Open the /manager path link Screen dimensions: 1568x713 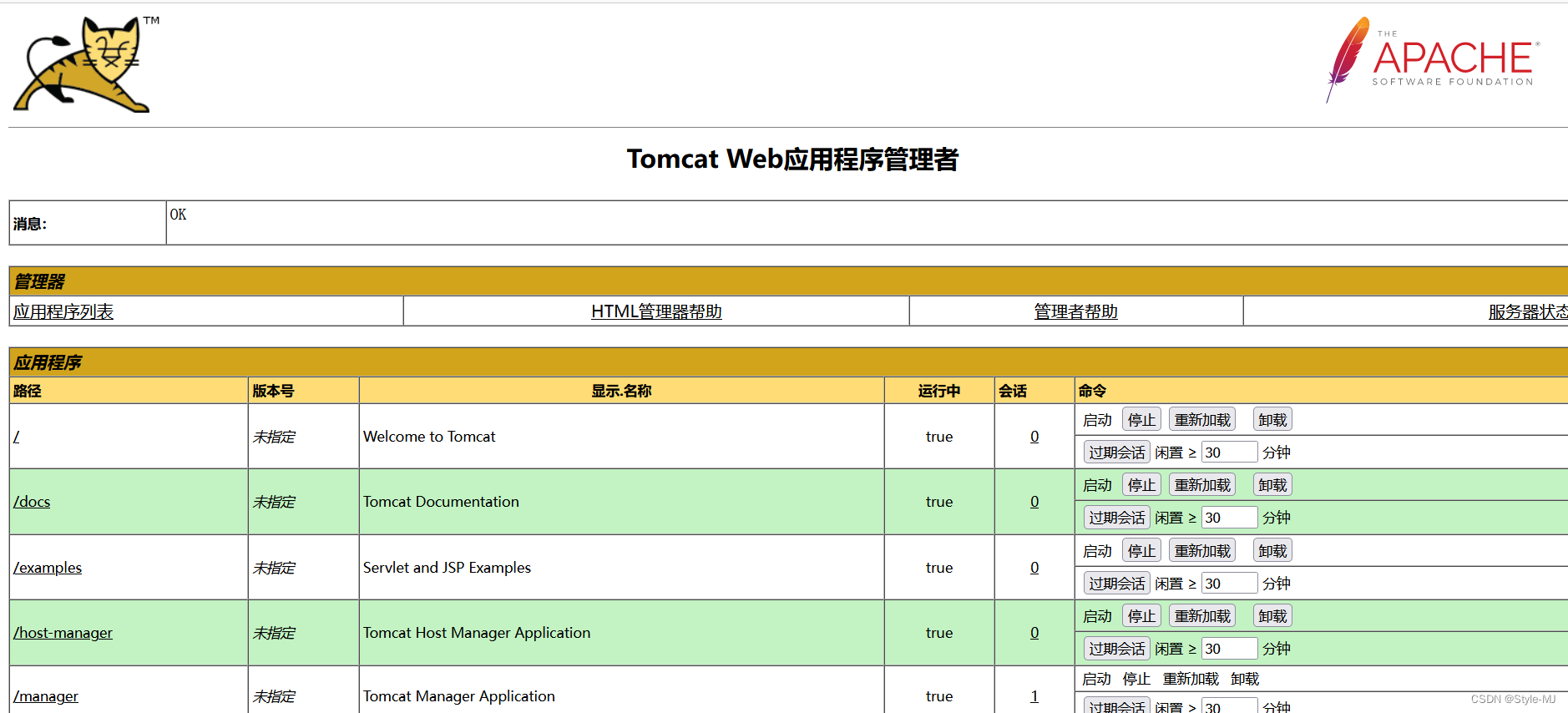tap(46, 696)
